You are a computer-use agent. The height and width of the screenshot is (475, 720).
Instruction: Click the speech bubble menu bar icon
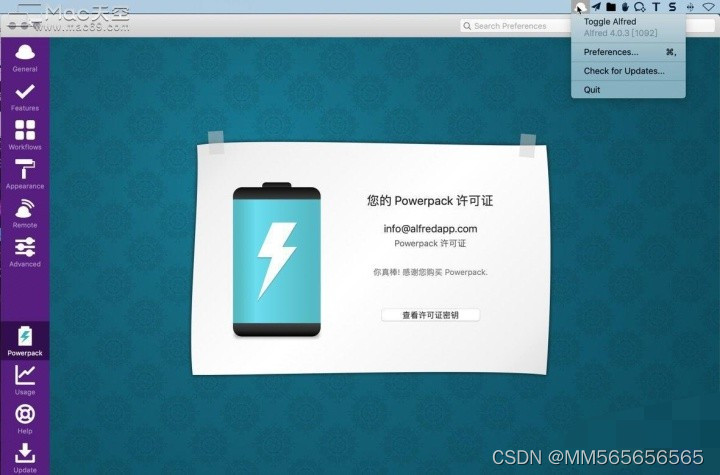640,6
